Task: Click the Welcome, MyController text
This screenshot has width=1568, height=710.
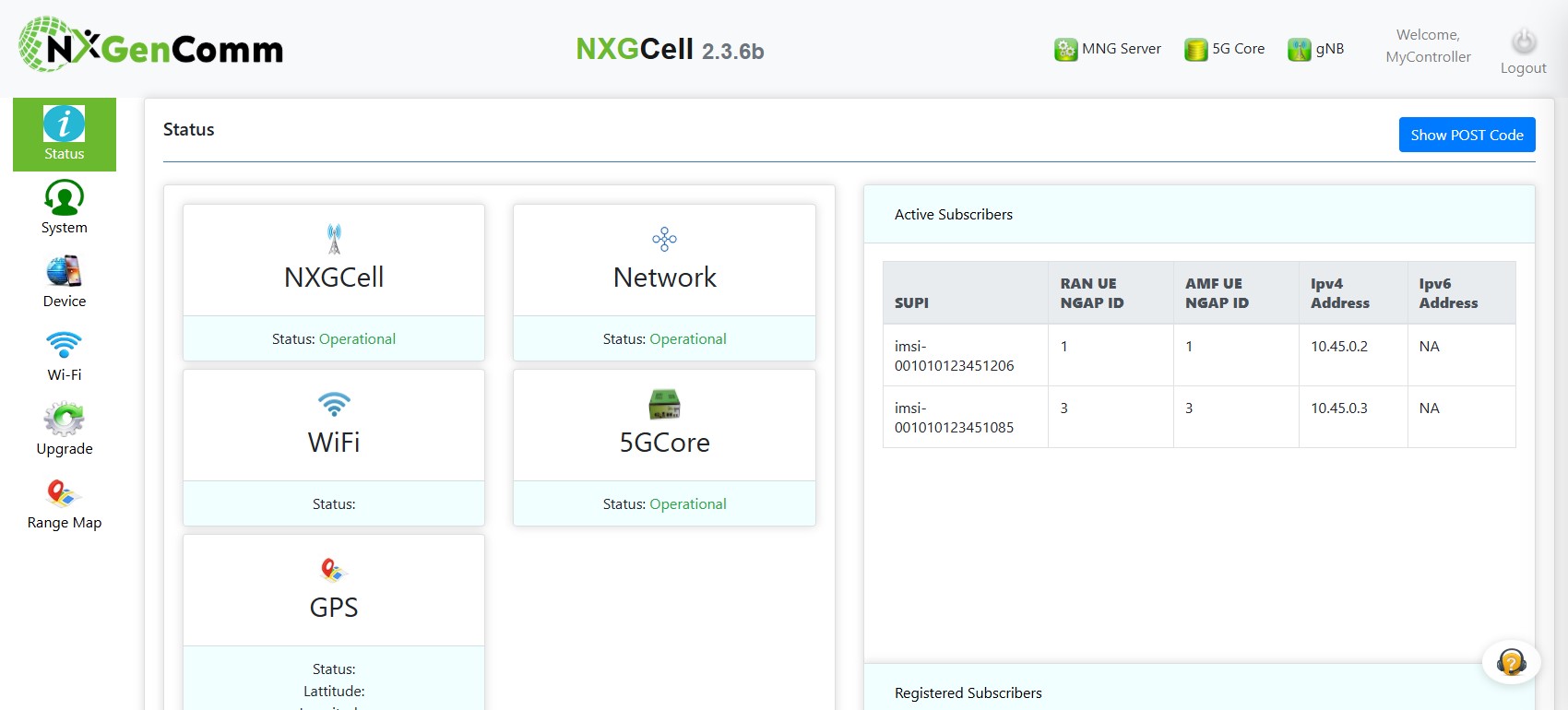Action: click(x=1428, y=46)
